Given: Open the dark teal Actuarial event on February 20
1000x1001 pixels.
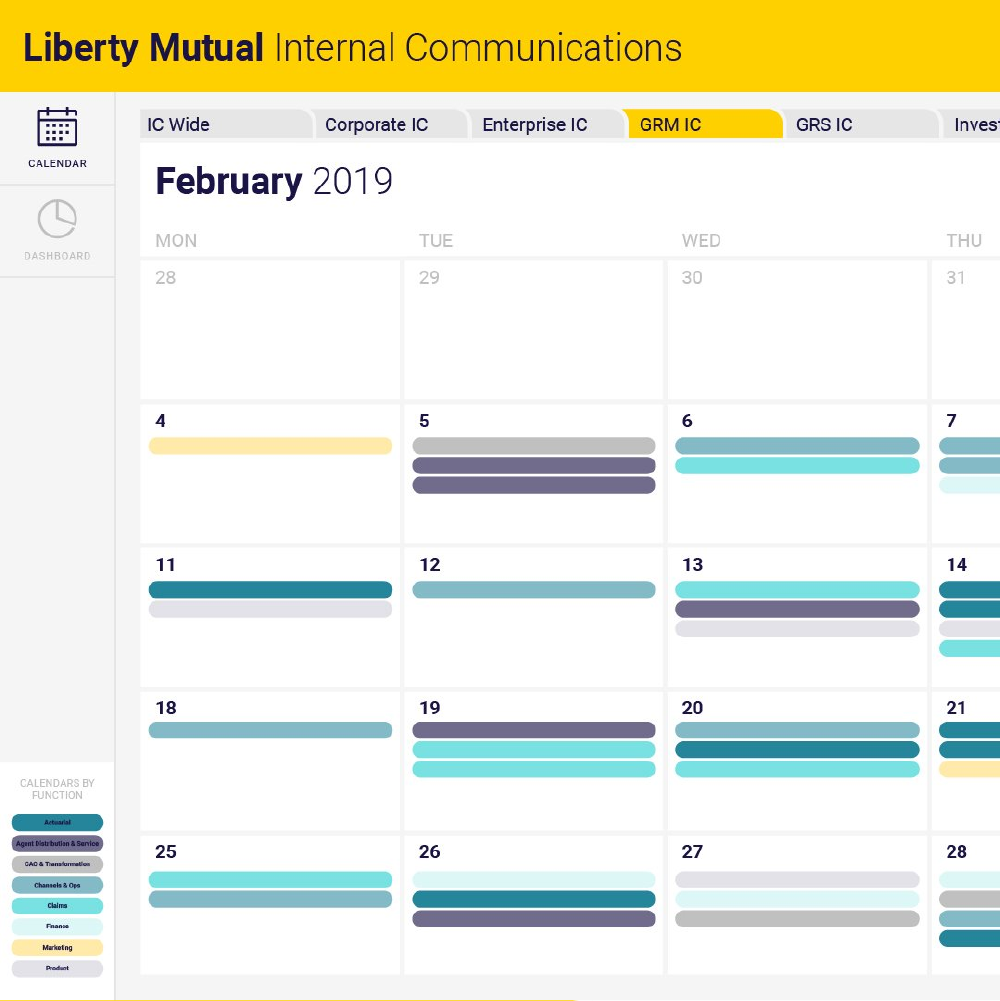Looking at the screenshot, I should point(797,749).
